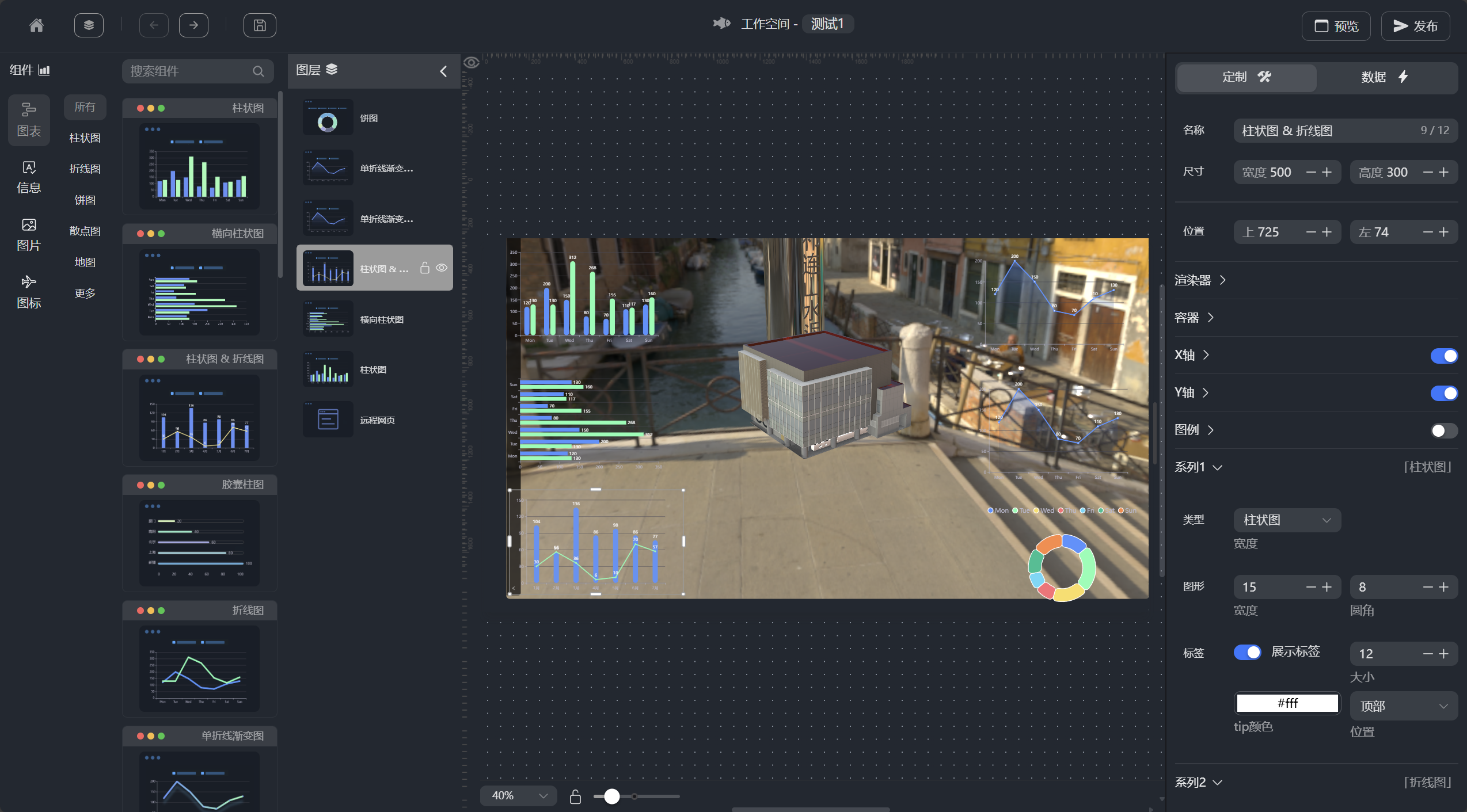Click the 预览 preview button
This screenshot has width=1467, height=812.
tap(1336, 26)
